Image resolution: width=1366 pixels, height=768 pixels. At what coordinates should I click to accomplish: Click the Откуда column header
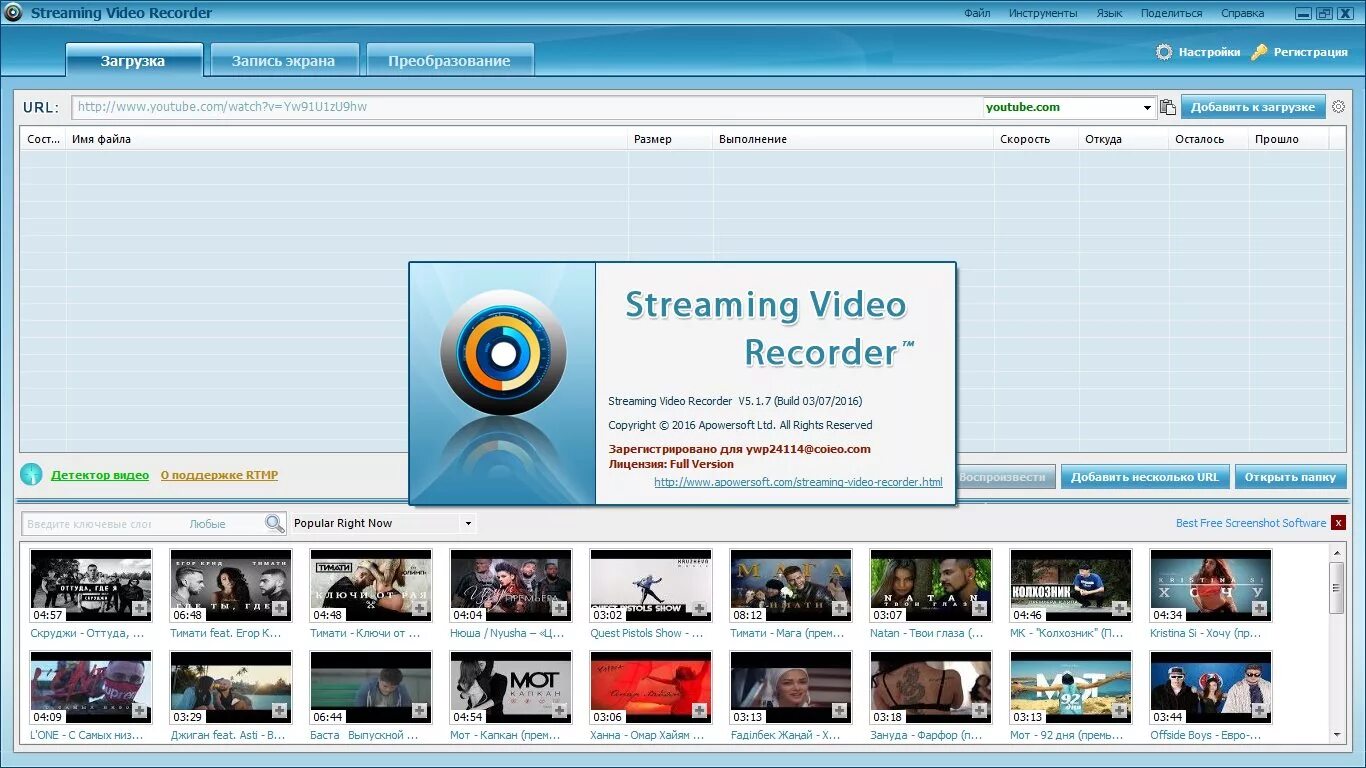[x=1123, y=139]
